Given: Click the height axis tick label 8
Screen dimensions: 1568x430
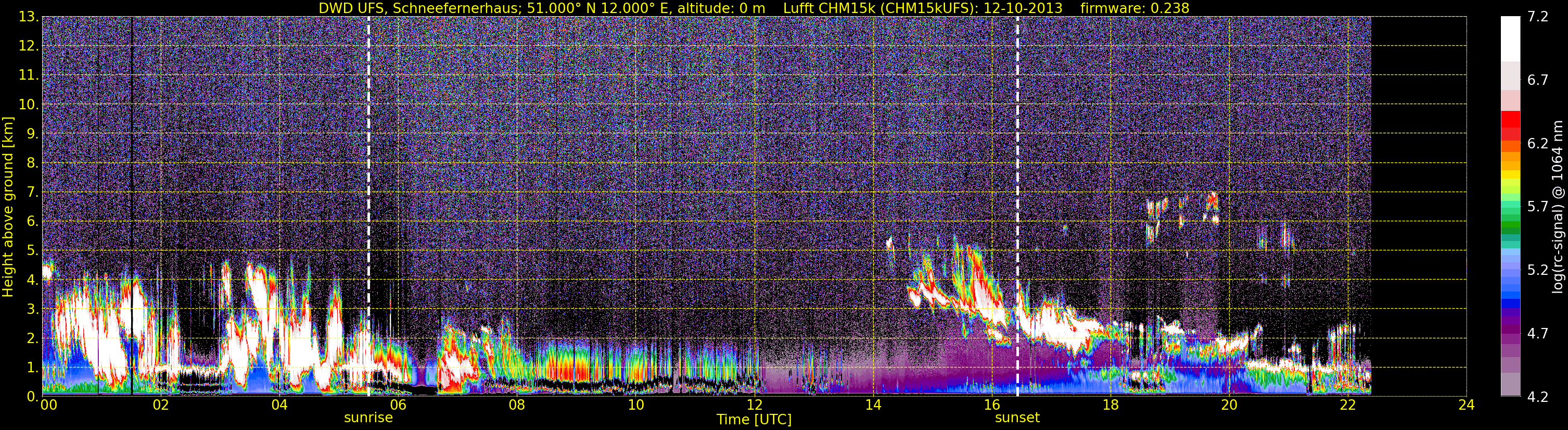Looking at the screenshot, I should click(x=33, y=163).
